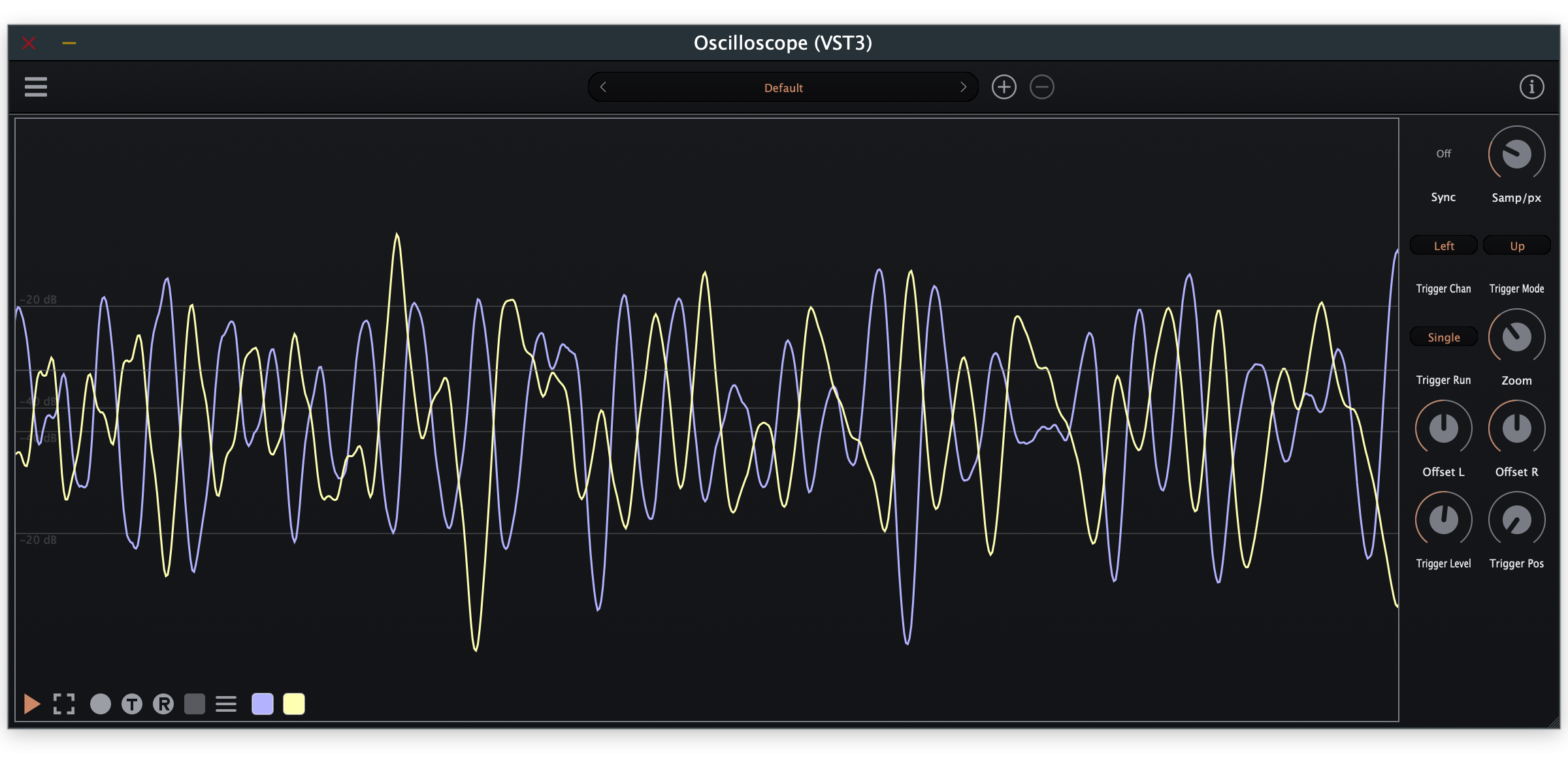Add a preset with the plus icon
This screenshot has width=1568, height=764.
pos(1004,87)
